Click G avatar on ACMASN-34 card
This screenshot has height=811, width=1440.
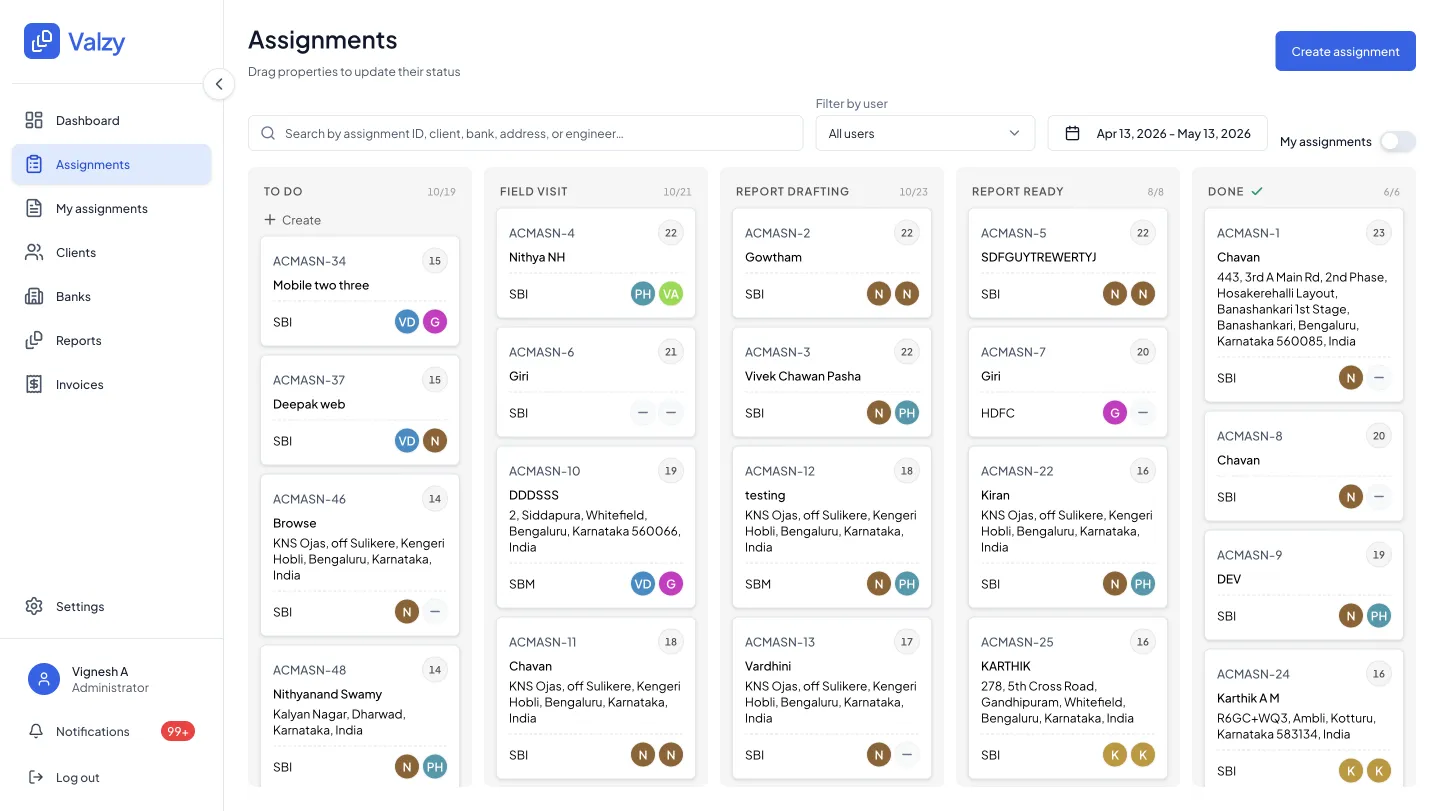[x=435, y=322]
